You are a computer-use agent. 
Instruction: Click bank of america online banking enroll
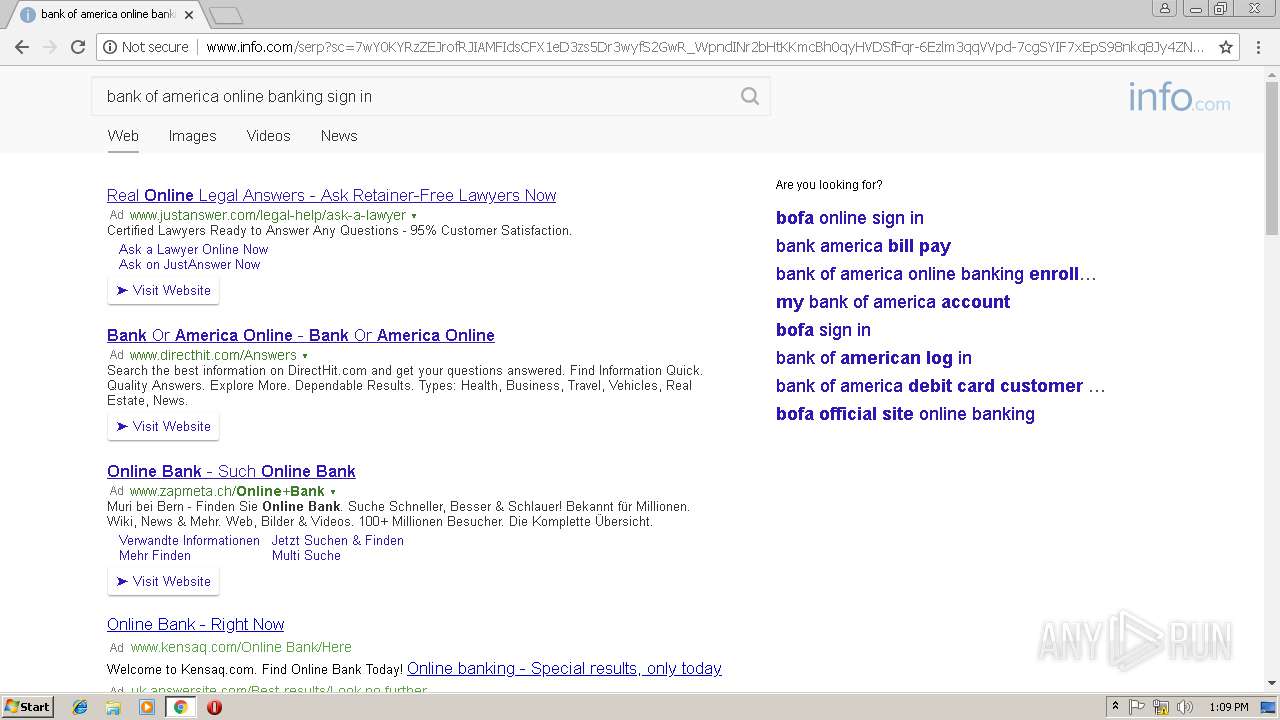coord(936,274)
